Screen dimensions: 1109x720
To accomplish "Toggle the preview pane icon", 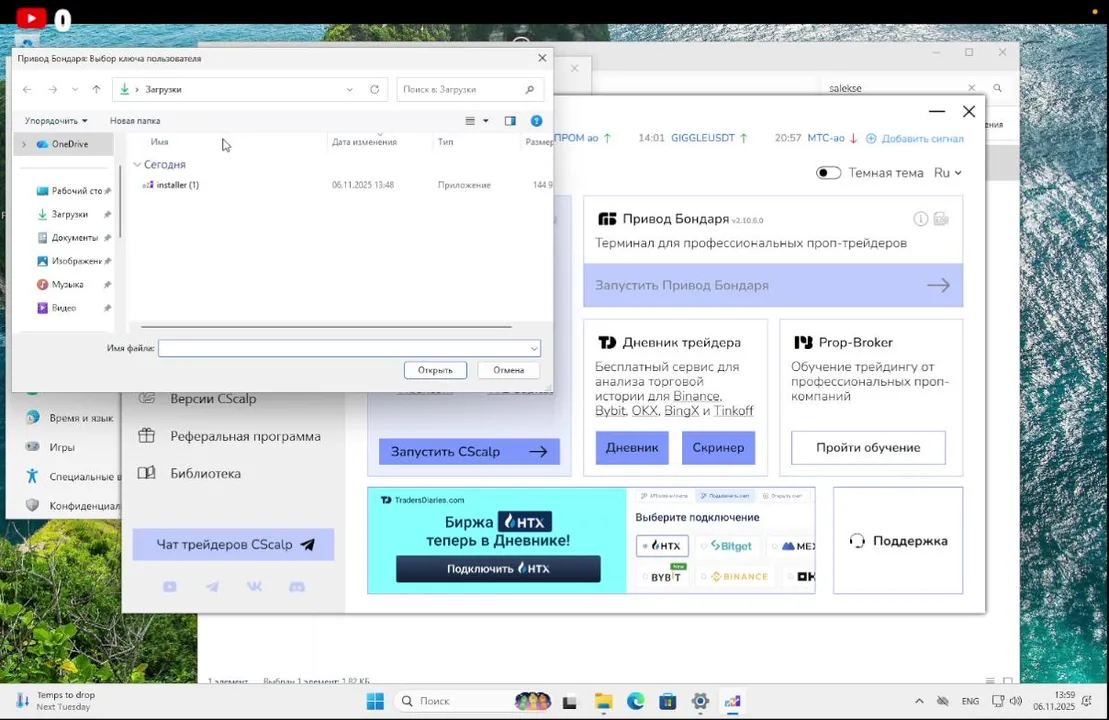I will point(510,121).
